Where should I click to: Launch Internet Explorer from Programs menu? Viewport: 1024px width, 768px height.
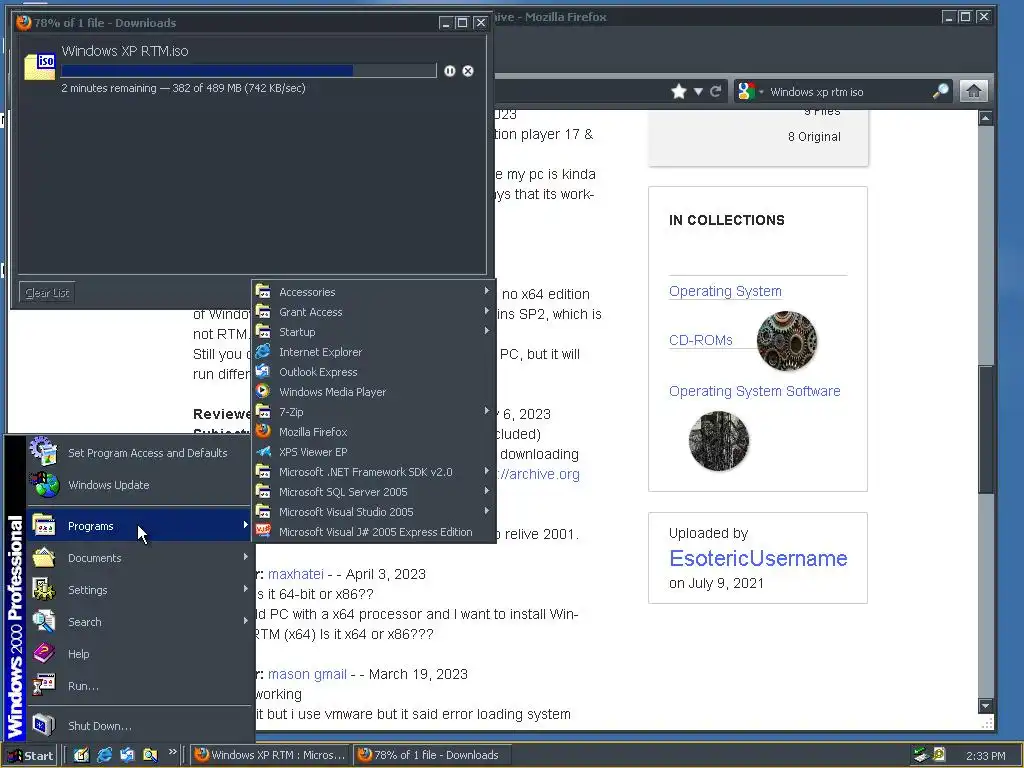click(374, 352)
